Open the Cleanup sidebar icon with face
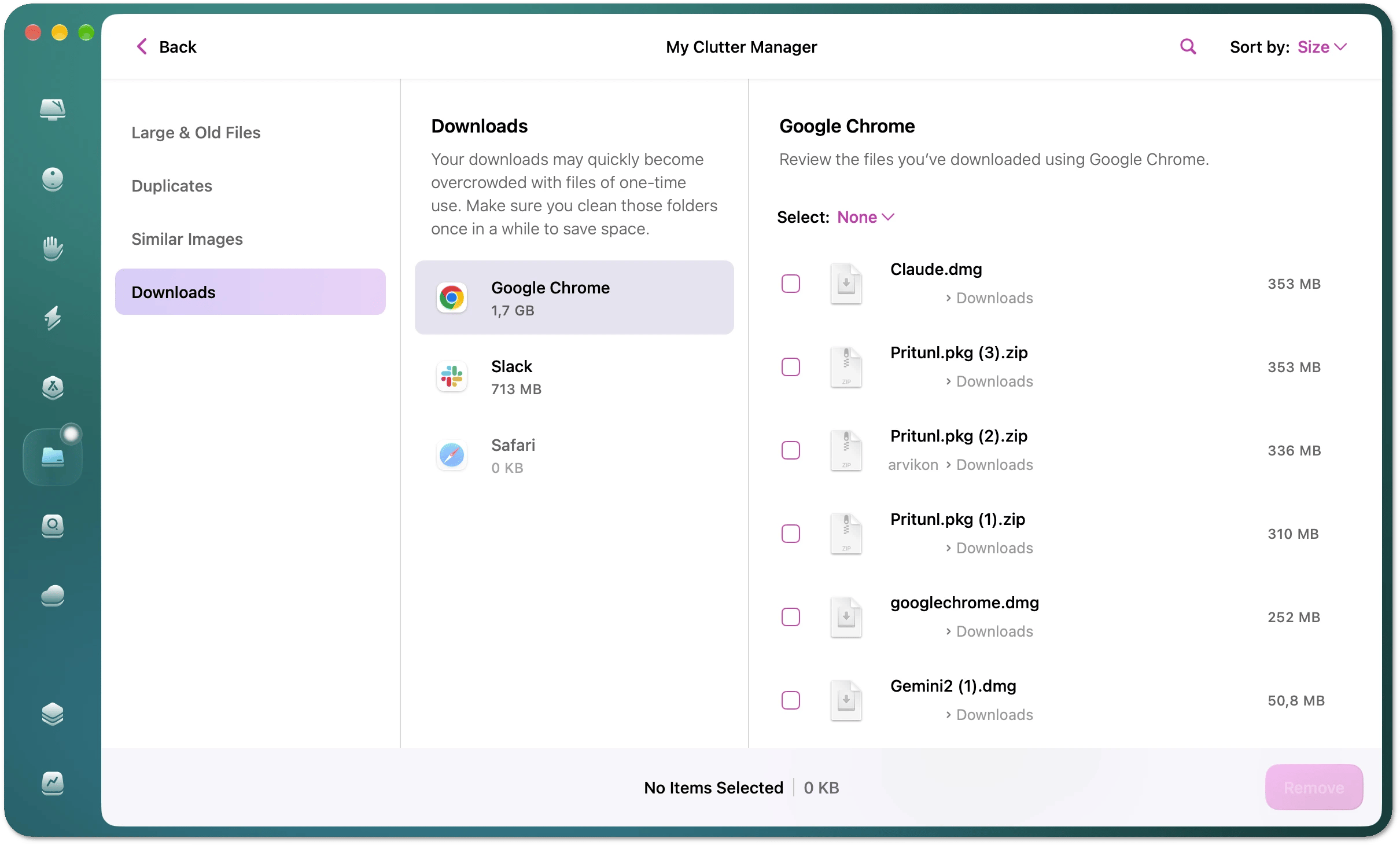The height and width of the screenshot is (845, 1400). click(53, 179)
